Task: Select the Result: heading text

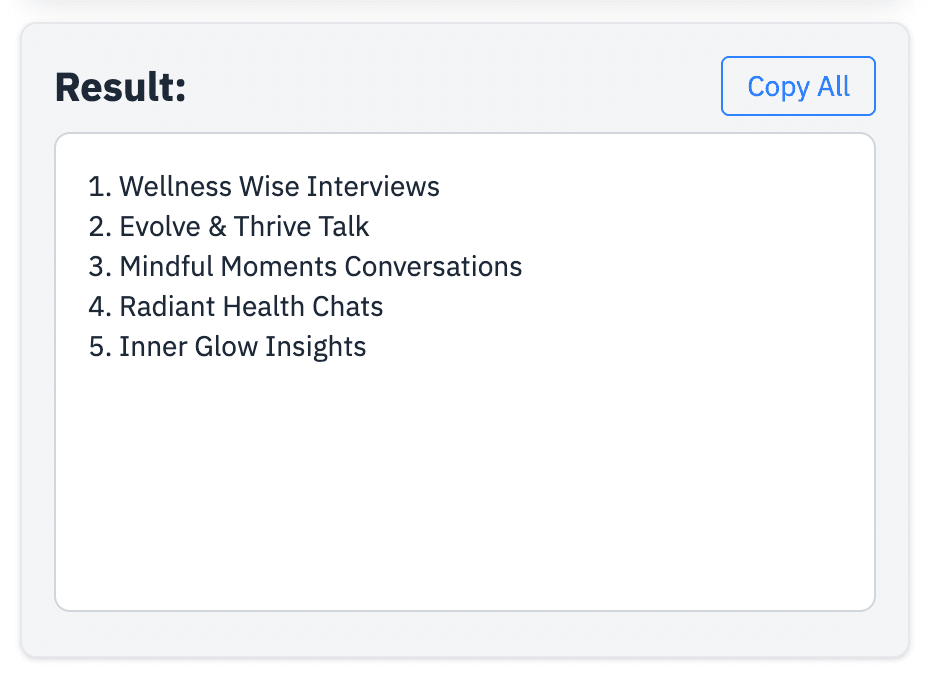Action: (121, 87)
